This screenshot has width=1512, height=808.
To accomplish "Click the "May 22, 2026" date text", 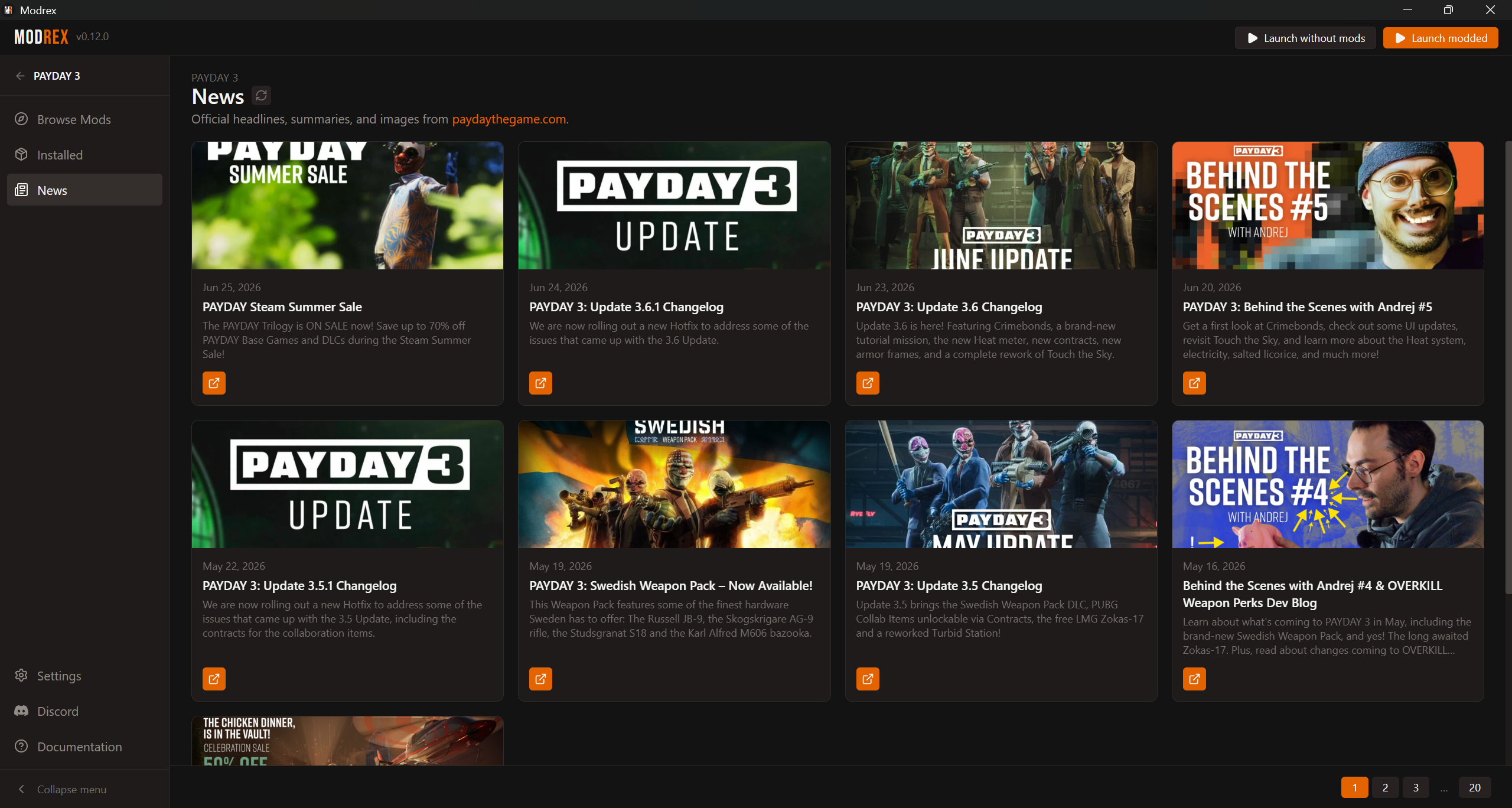I will tap(234, 566).
